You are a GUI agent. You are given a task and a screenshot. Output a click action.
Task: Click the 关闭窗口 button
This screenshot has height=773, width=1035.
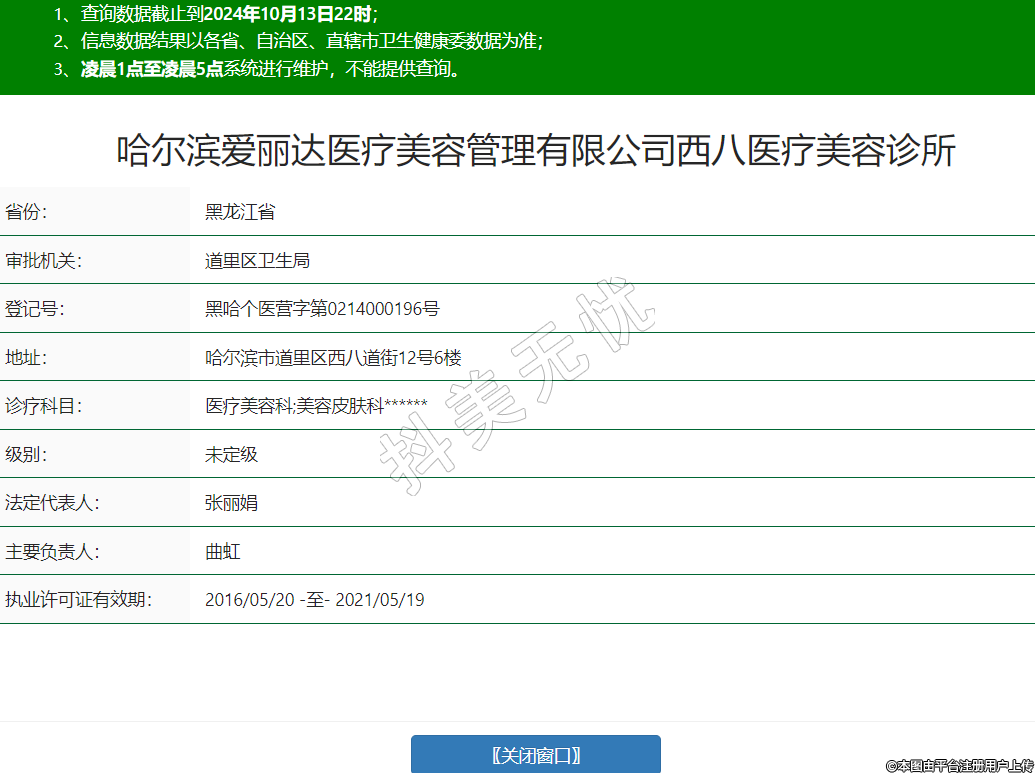pos(535,754)
